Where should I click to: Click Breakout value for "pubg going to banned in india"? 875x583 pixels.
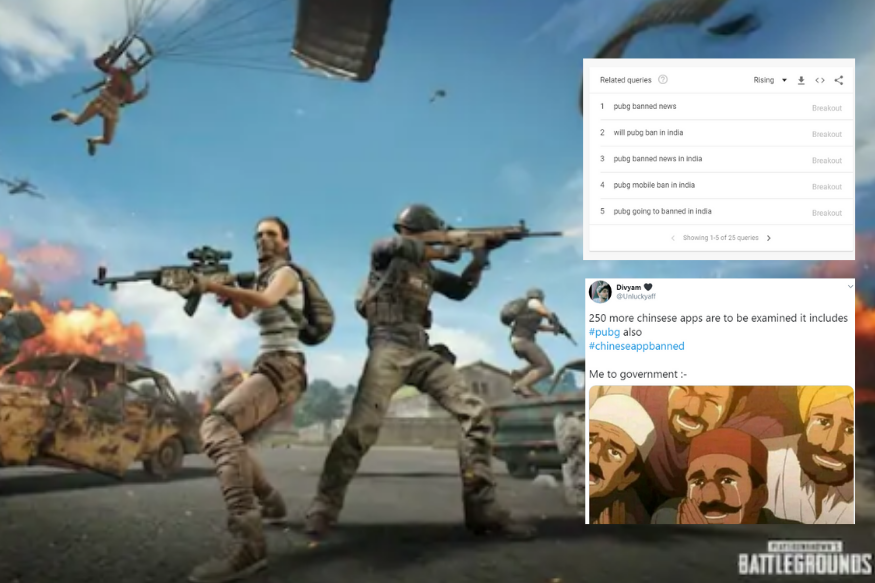[826, 213]
